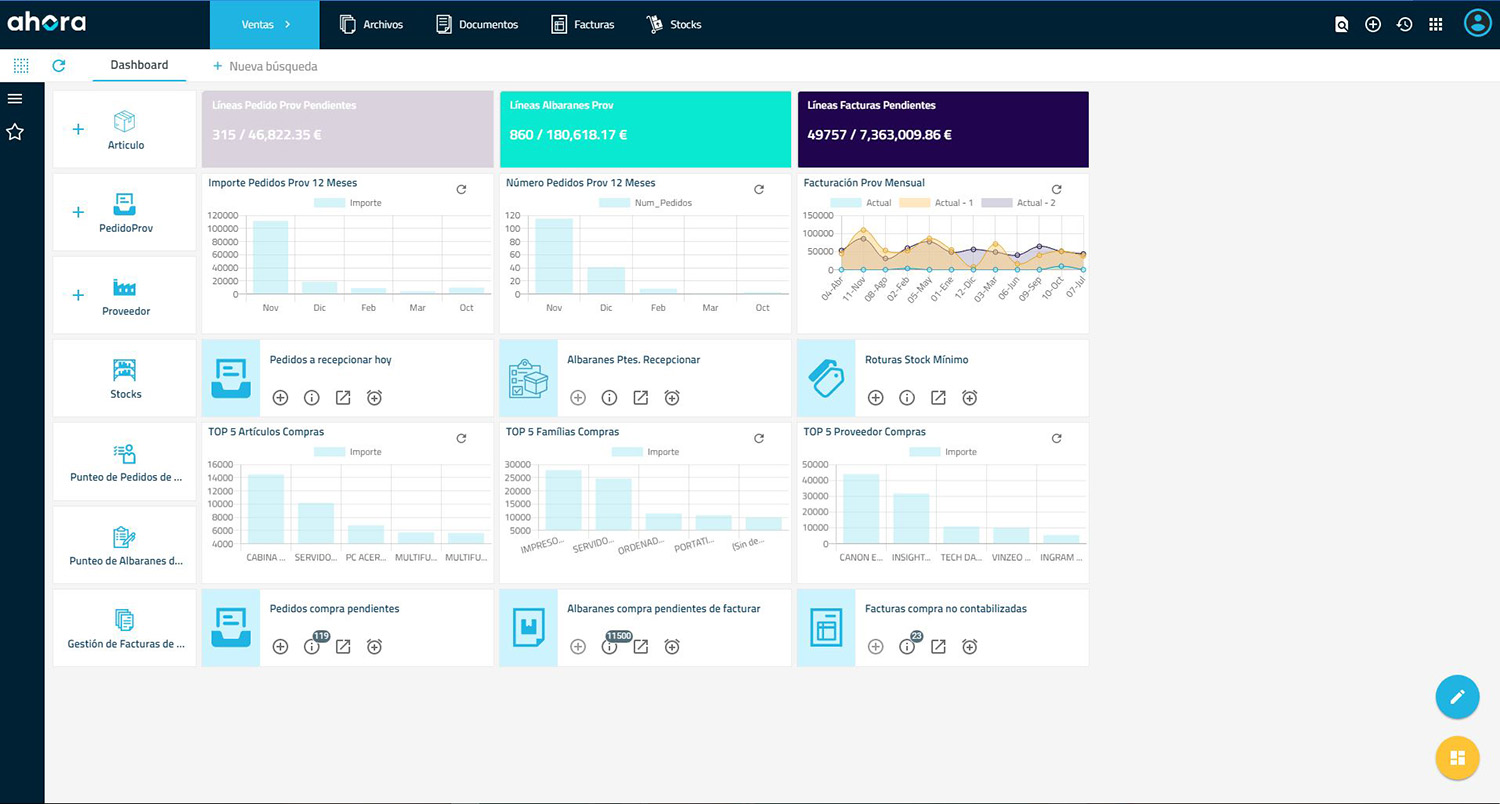Open the Documentos menu
1500x804 pixels.
[x=477, y=24]
